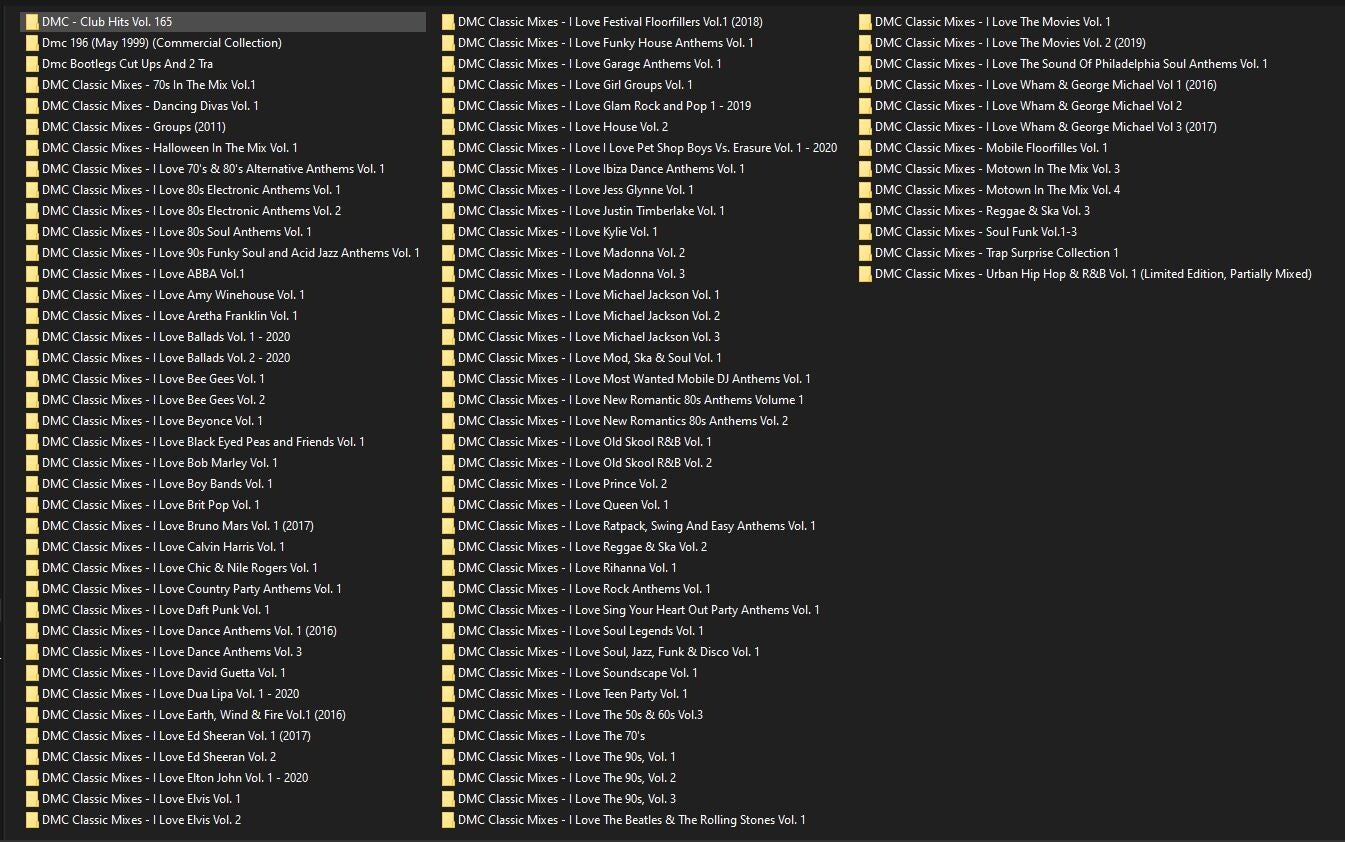Screen dimensions: 1345x842
Task: Select folder icon of I Love Jess Glynne
Action: (x=448, y=190)
